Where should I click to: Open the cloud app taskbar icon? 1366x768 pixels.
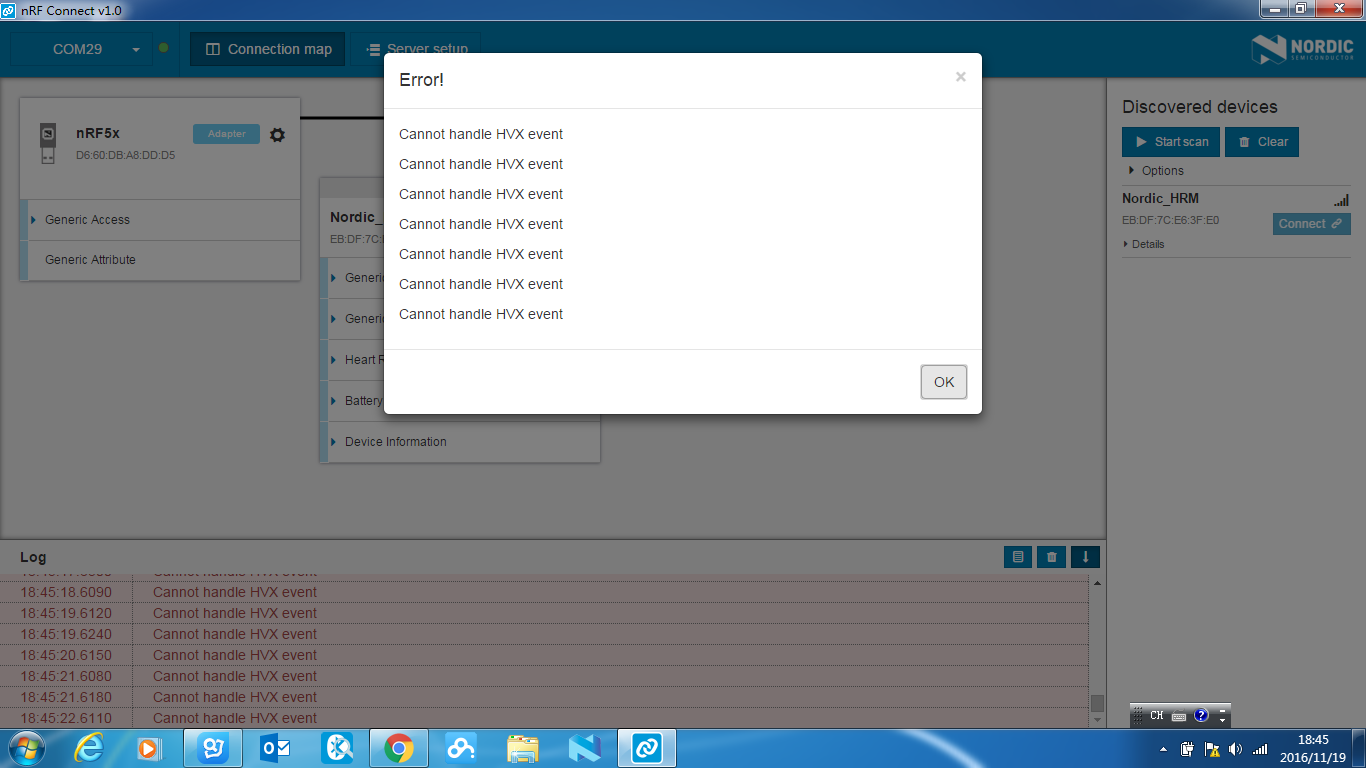pos(461,748)
